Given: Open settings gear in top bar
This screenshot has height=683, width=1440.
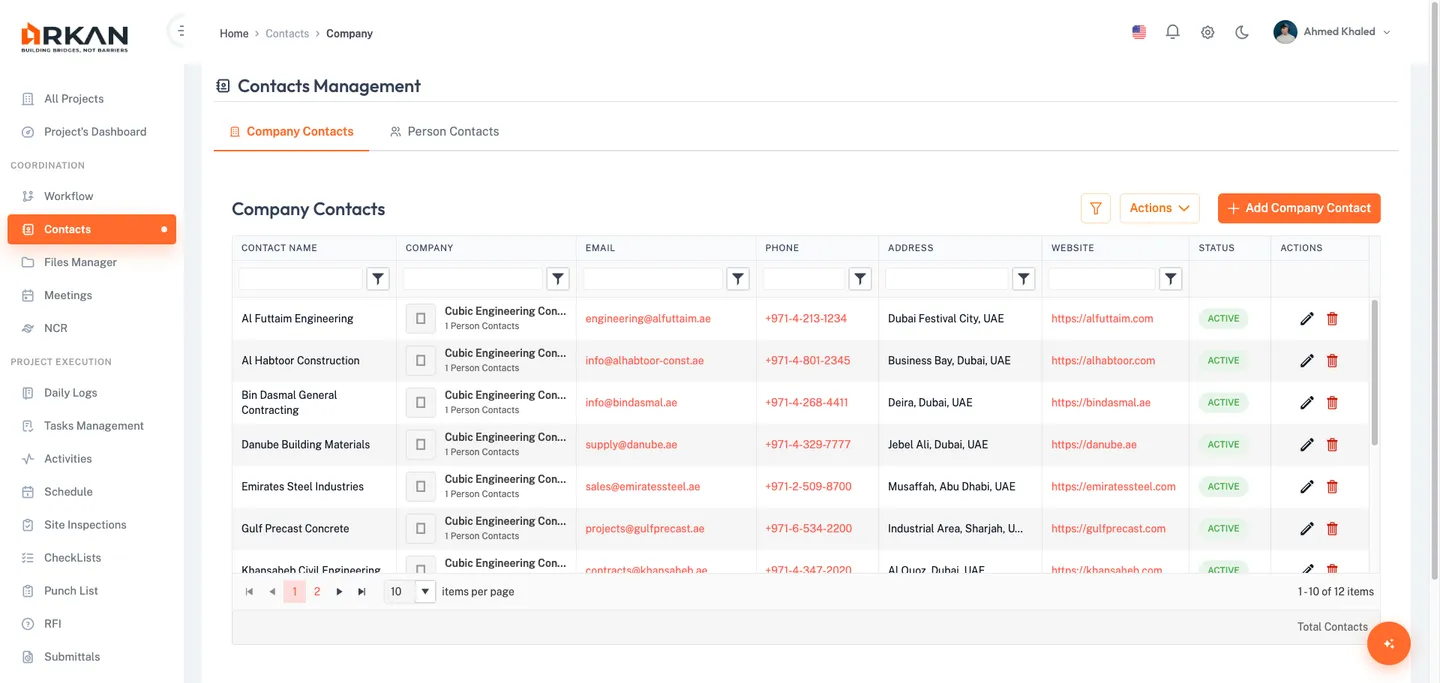Looking at the screenshot, I should point(1208,32).
